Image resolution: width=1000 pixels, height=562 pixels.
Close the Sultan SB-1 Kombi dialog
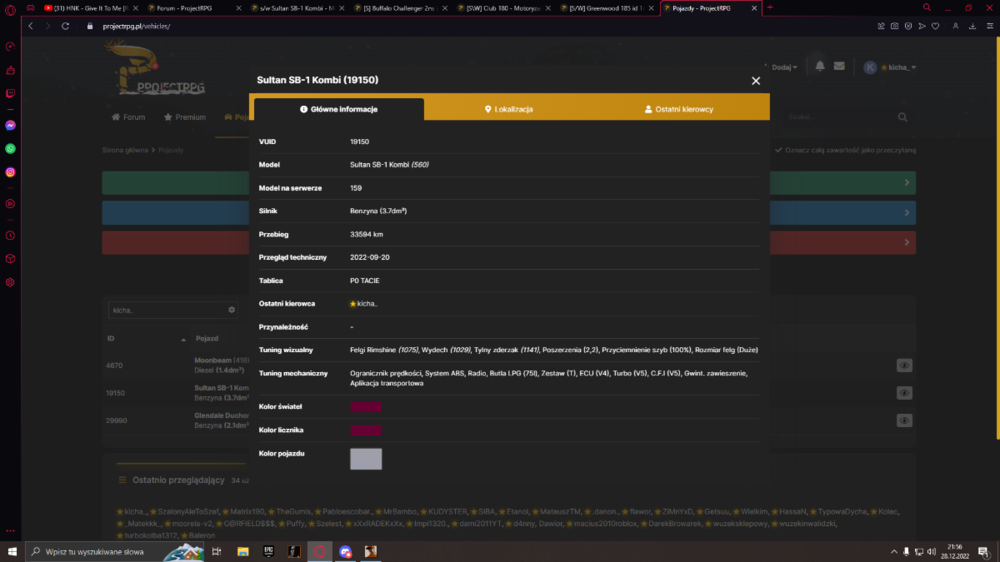756,81
